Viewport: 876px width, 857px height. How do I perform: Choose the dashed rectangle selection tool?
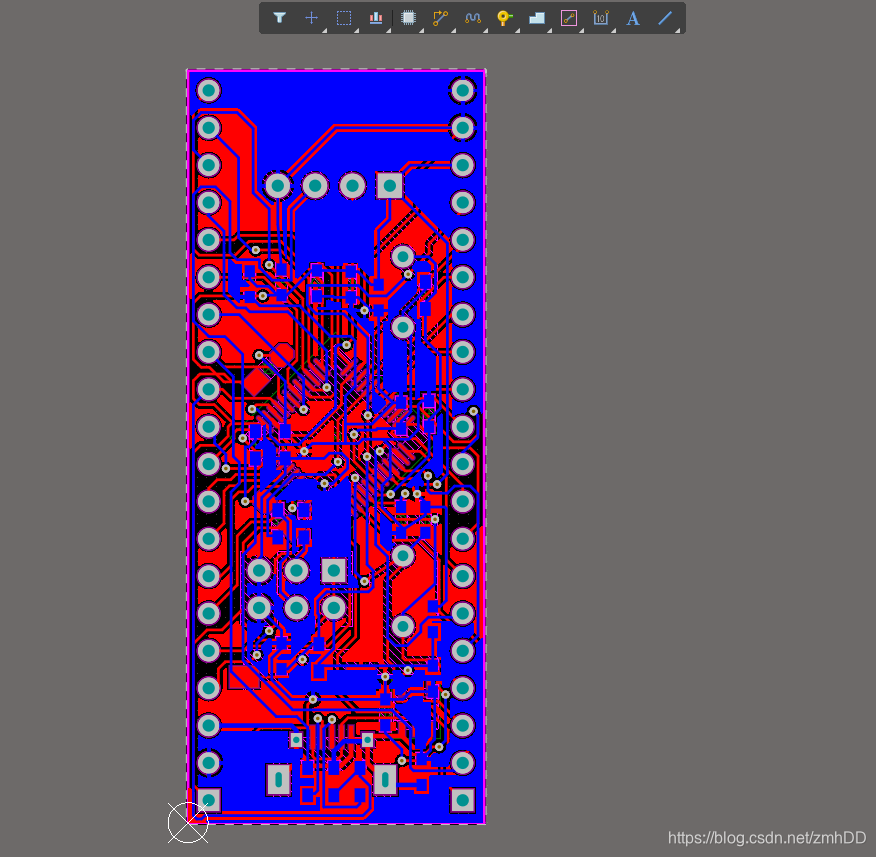point(343,17)
